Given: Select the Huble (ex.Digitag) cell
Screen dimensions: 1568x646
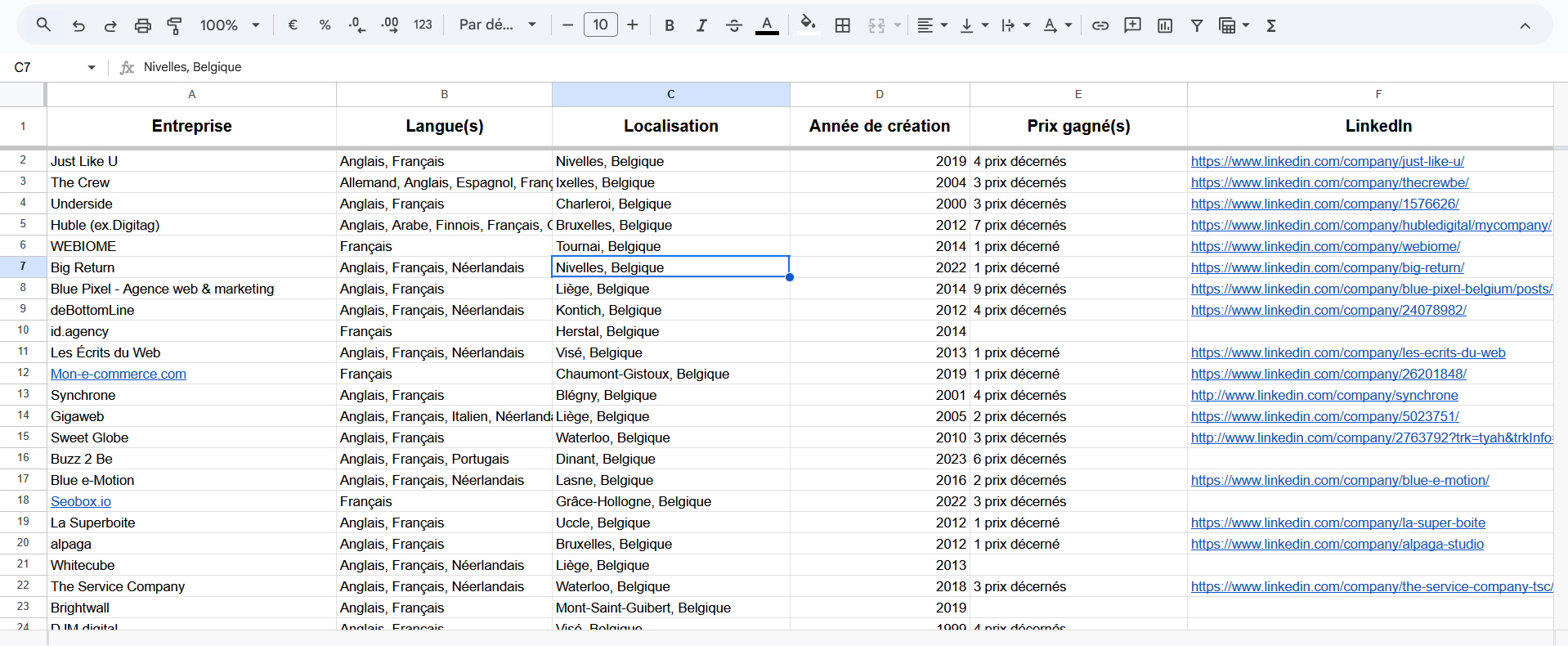Looking at the screenshot, I should (192, 225).
